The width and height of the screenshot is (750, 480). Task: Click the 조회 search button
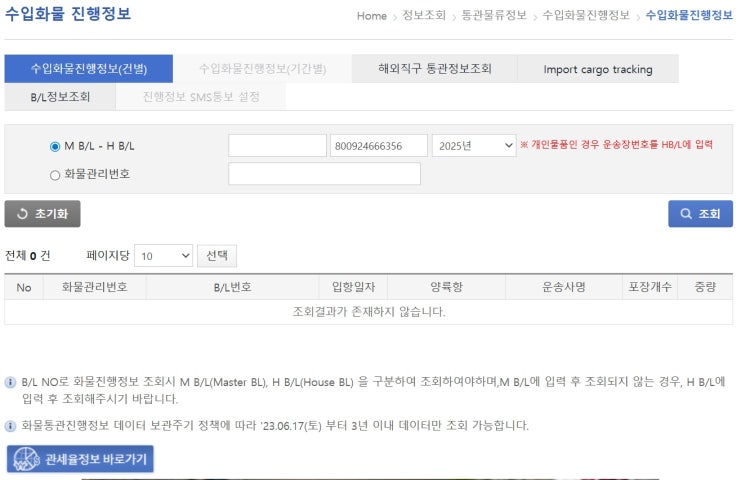(700, 214)
